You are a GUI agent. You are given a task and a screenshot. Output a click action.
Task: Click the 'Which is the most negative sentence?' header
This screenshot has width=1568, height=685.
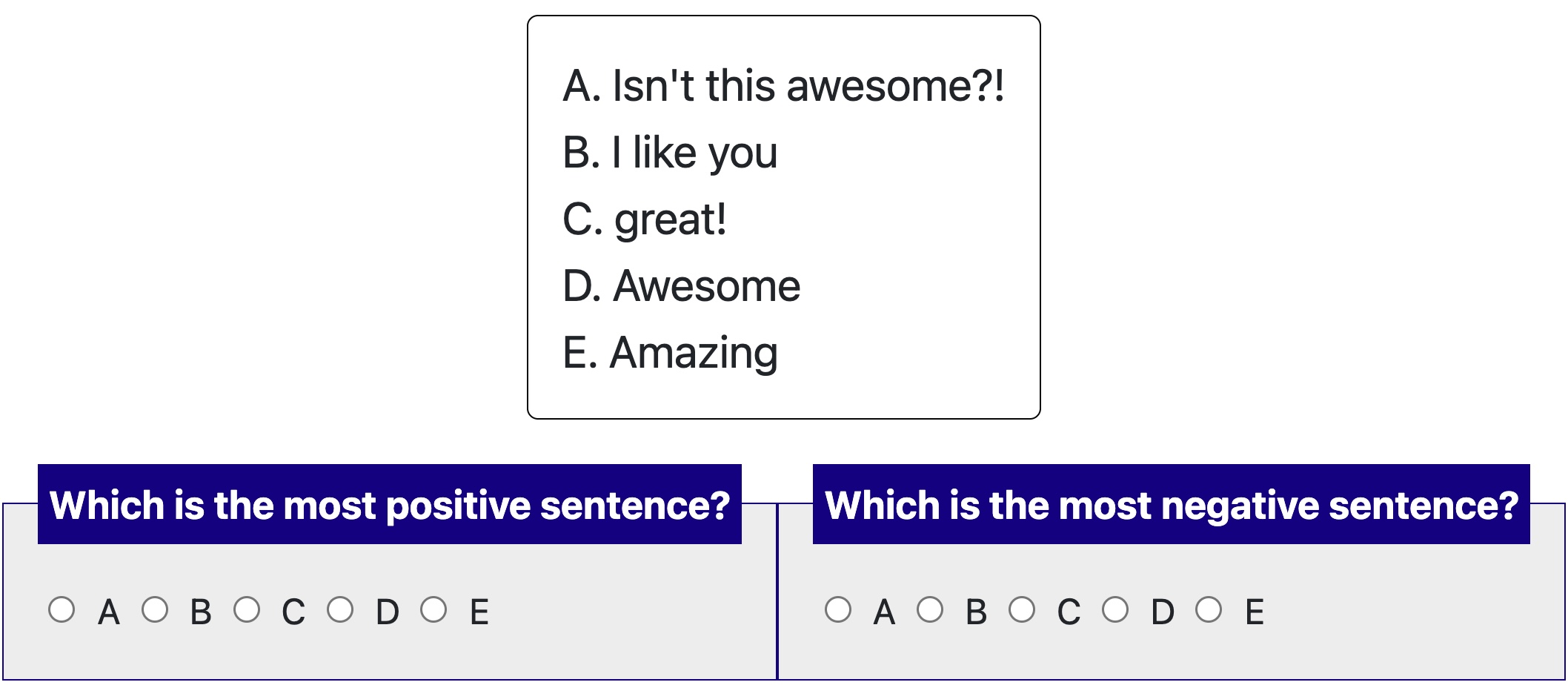1171,505
